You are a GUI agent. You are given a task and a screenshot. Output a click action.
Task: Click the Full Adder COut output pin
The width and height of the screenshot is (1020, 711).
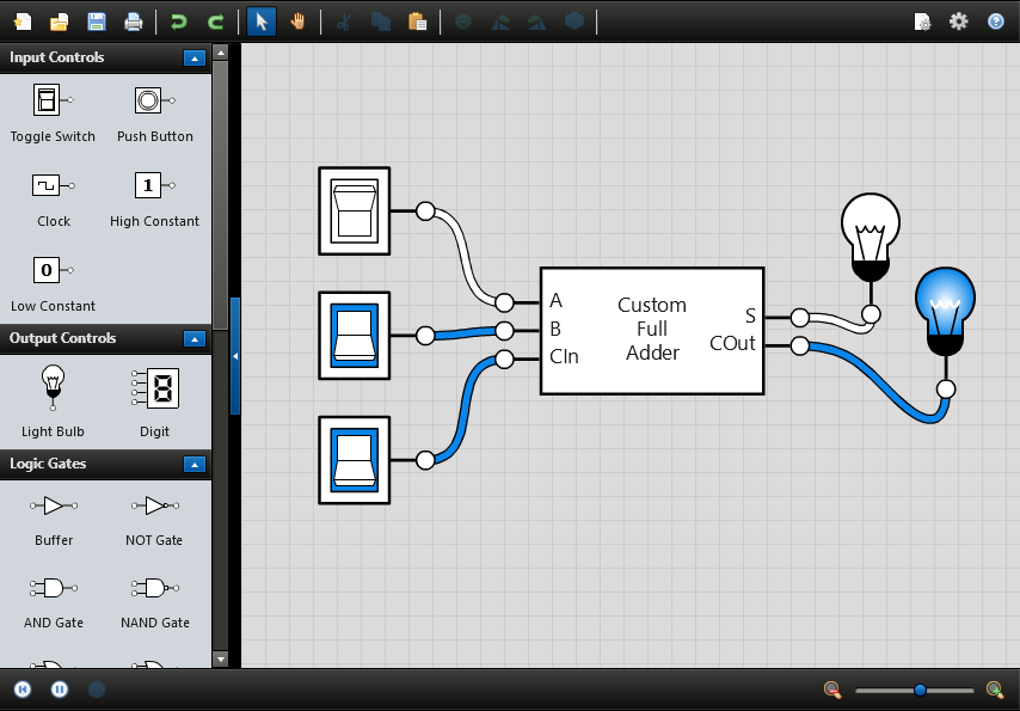click(x=799, y=345)
